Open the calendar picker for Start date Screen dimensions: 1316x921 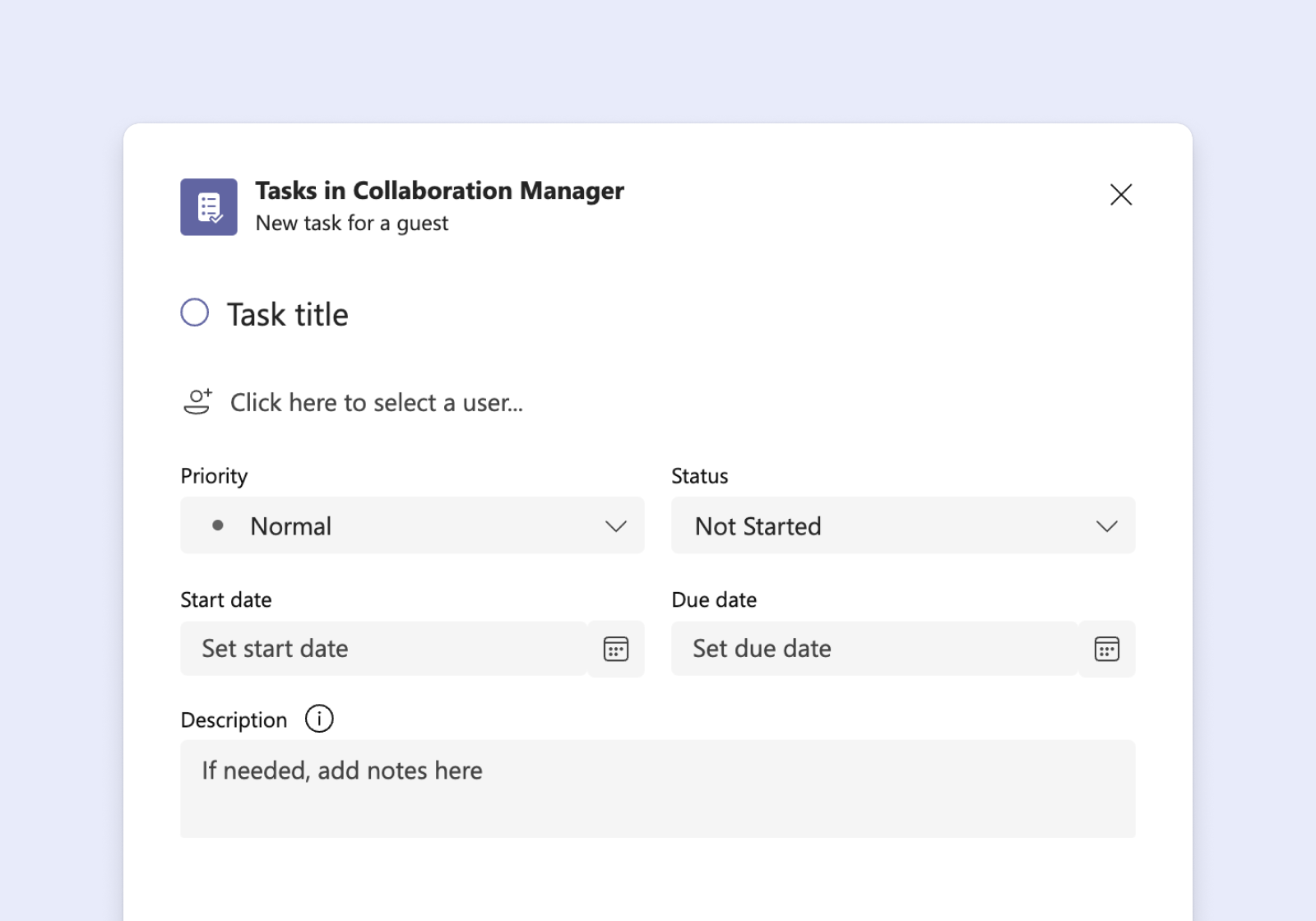coord(615,649)
